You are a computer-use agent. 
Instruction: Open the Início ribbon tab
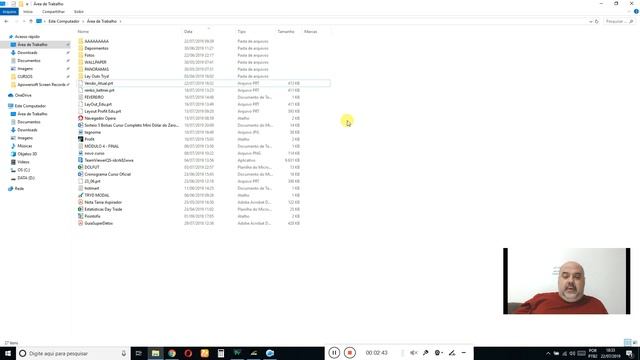[28, 12]
